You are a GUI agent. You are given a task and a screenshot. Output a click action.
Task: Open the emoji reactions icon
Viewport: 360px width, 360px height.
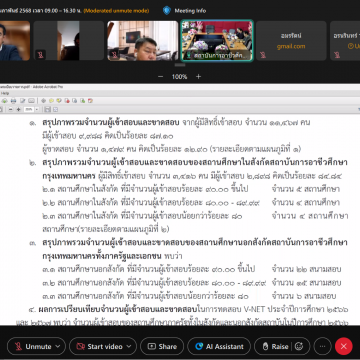tap(299, 346)
